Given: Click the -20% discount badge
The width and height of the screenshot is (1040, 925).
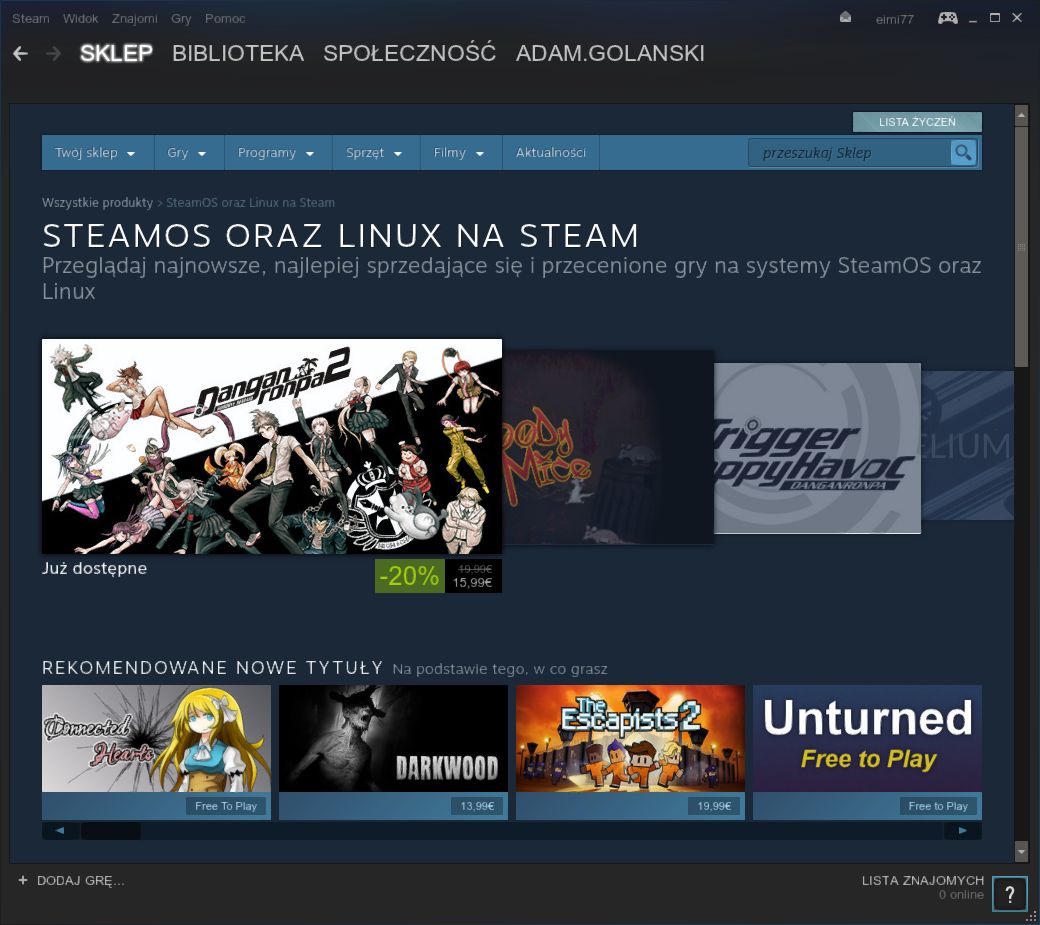Looking at the screenshot, I should [409, 576].
